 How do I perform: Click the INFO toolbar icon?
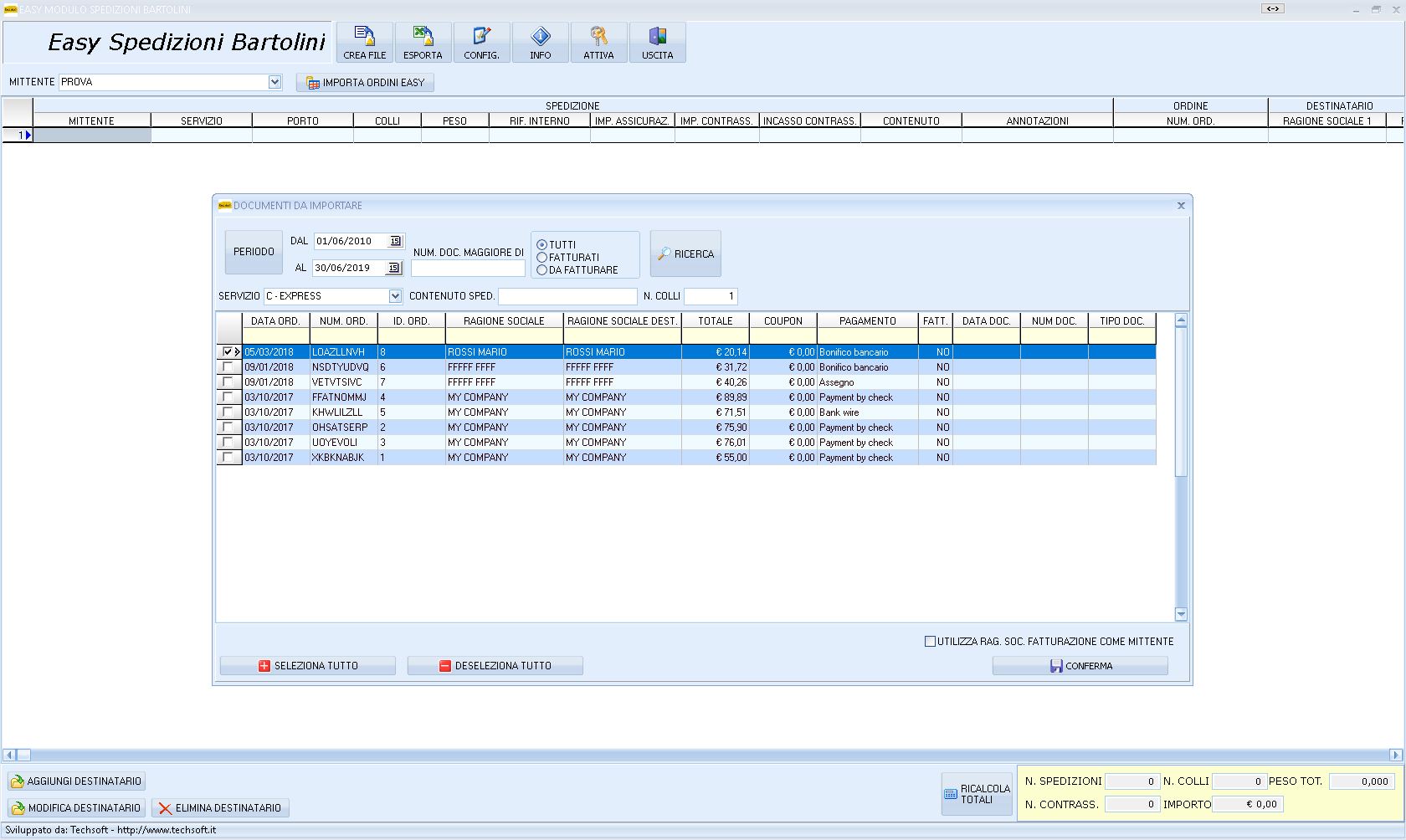(541, 42)
